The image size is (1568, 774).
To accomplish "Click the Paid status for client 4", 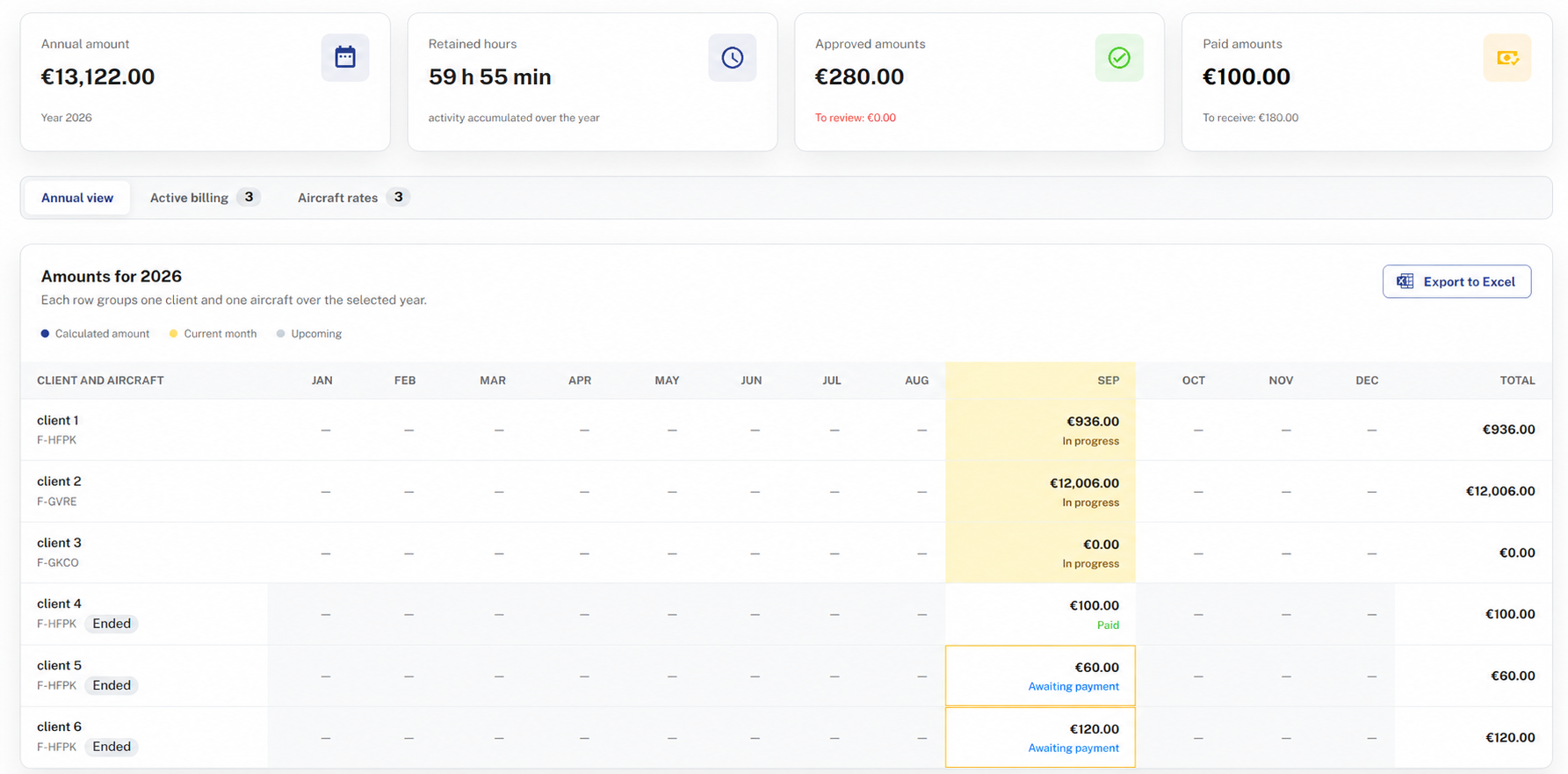I will [x=1108, y=626].
